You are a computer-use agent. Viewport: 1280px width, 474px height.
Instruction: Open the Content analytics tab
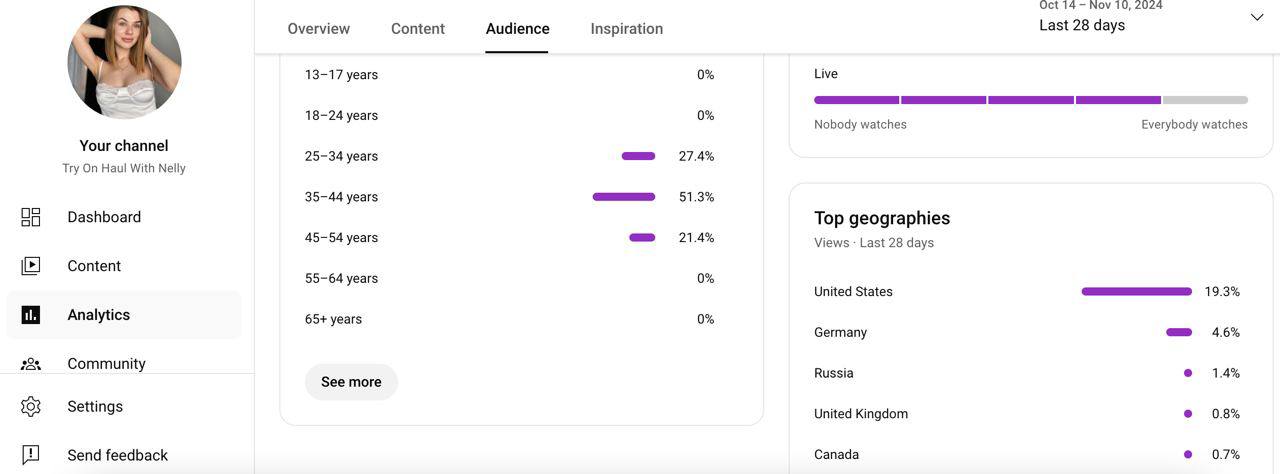point(418,29)
